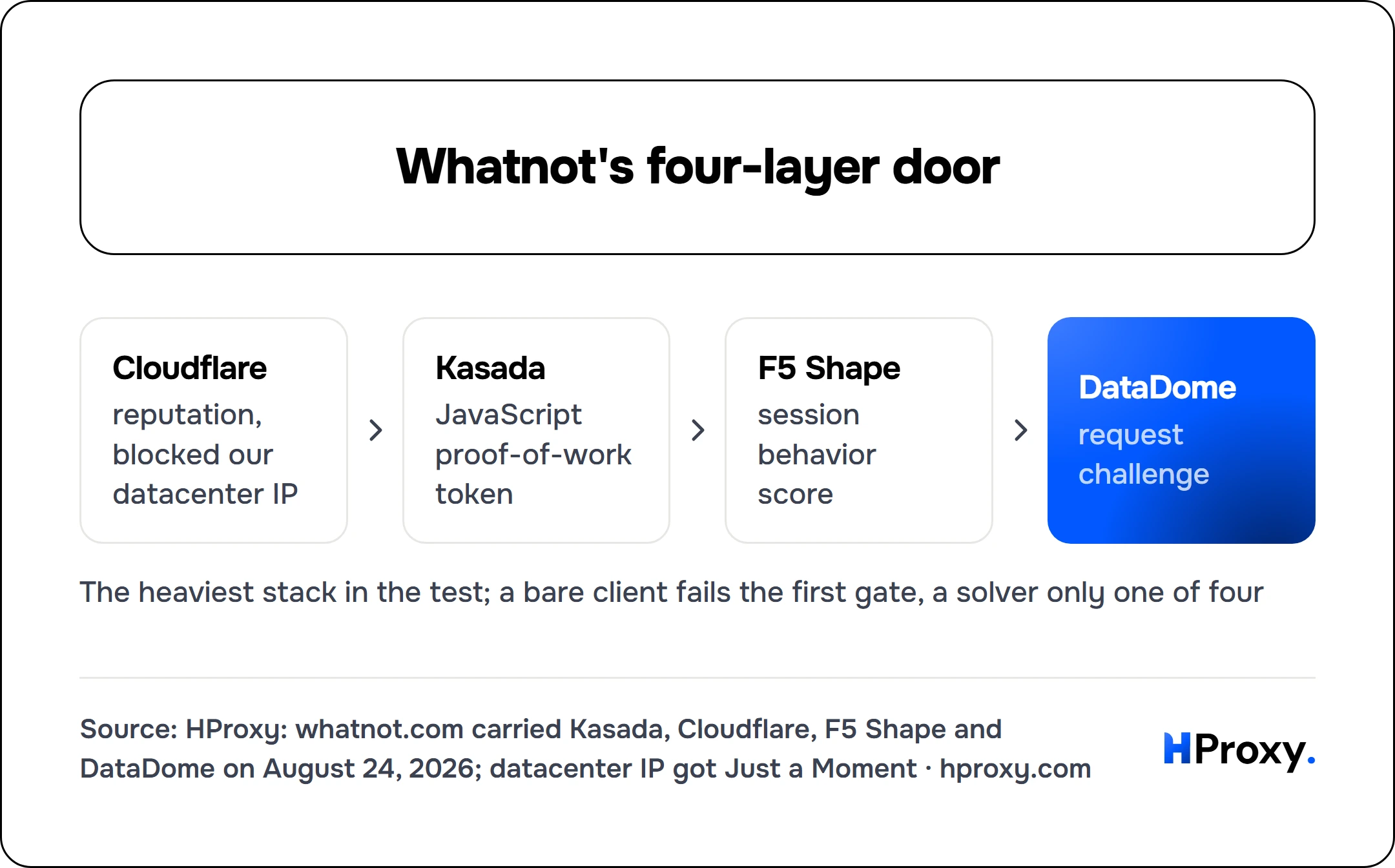Click the chevron before the DataDome card

[1020, 430]
